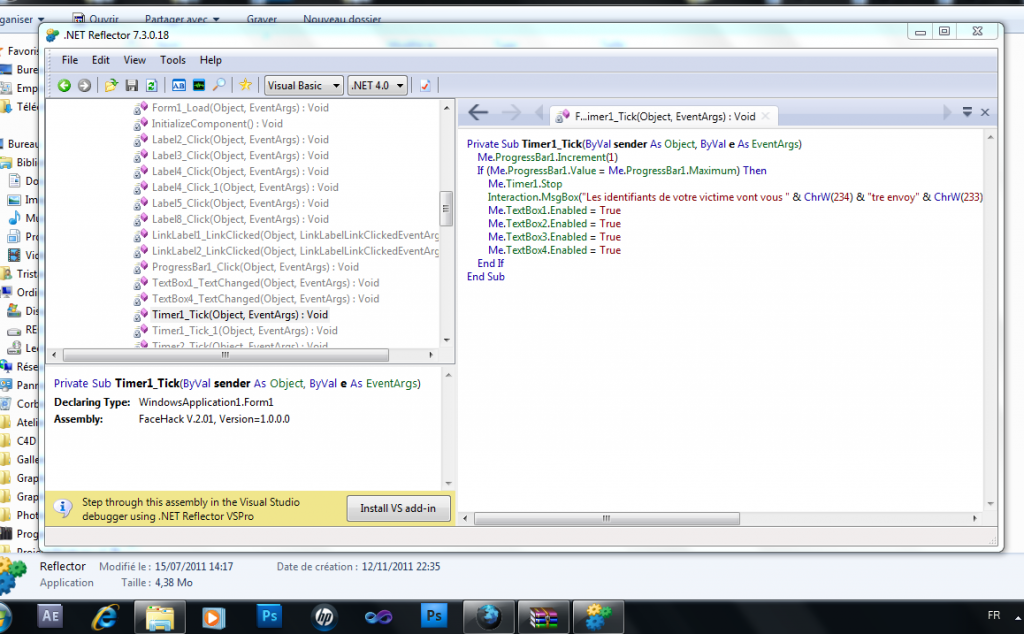Click the Increment link in the code
The image size is (1024, 634).
(x=581, y=157)
